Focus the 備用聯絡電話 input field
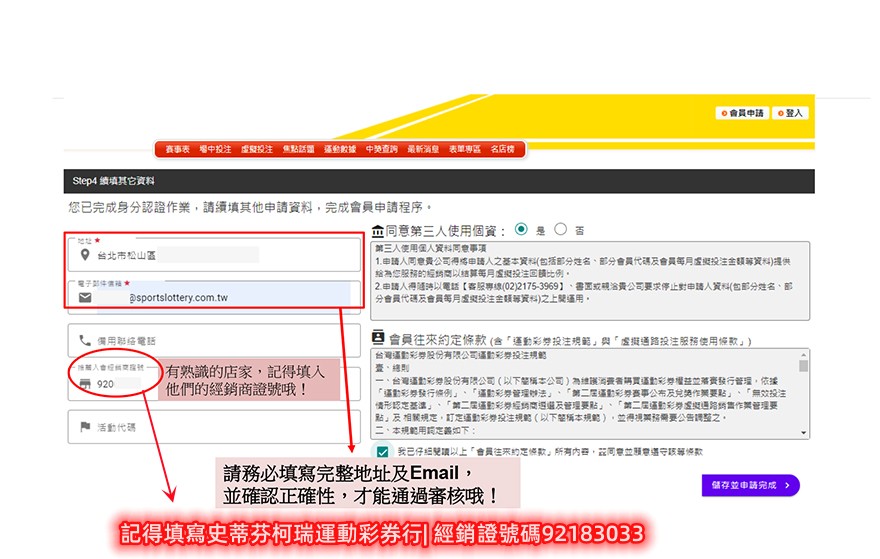This screenshot has height=559, width=880. [x=210, y=341]
